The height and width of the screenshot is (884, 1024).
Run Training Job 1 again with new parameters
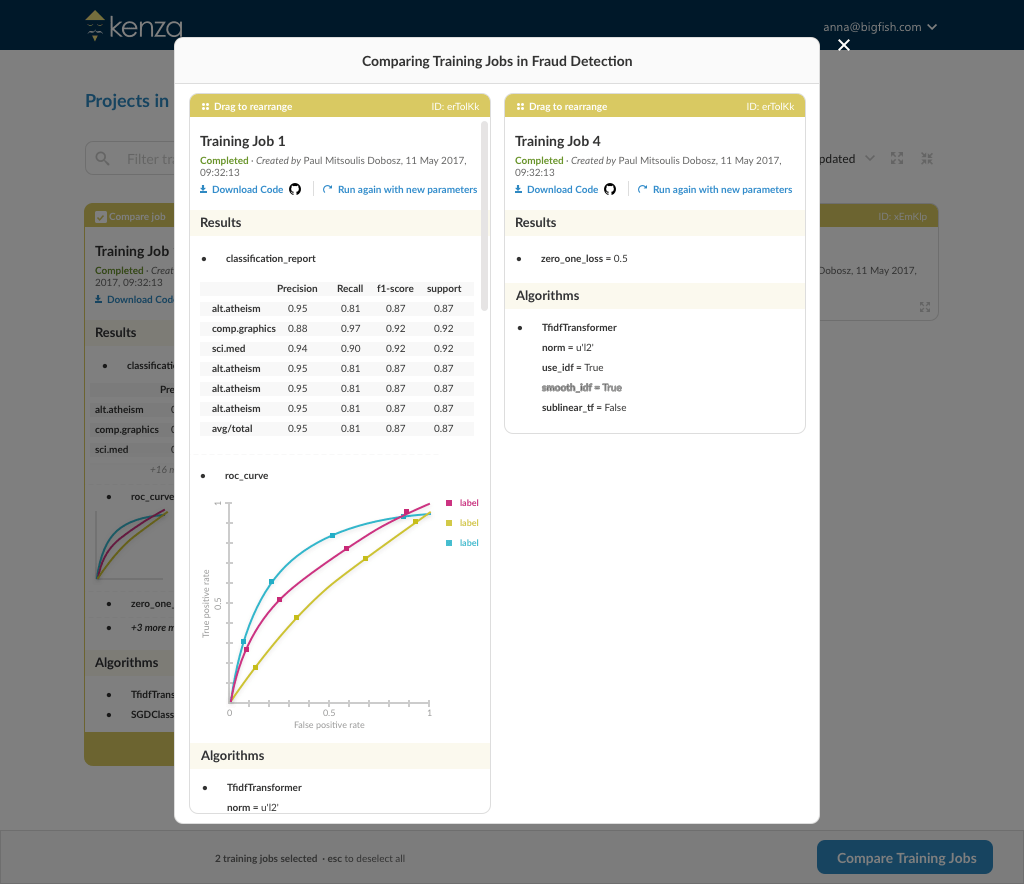point(400,189)
